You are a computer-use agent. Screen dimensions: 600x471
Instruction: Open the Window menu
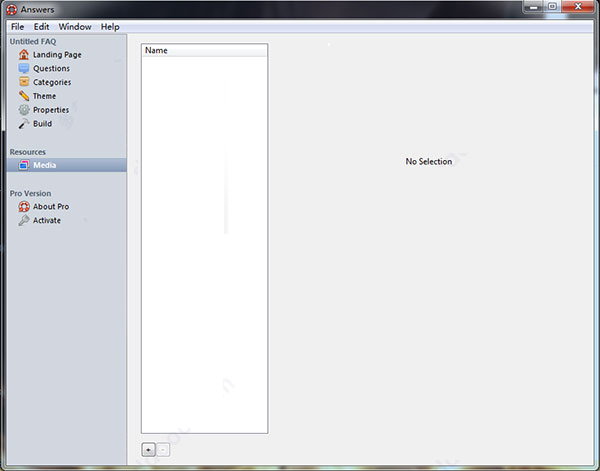click(x=75, y=26)
